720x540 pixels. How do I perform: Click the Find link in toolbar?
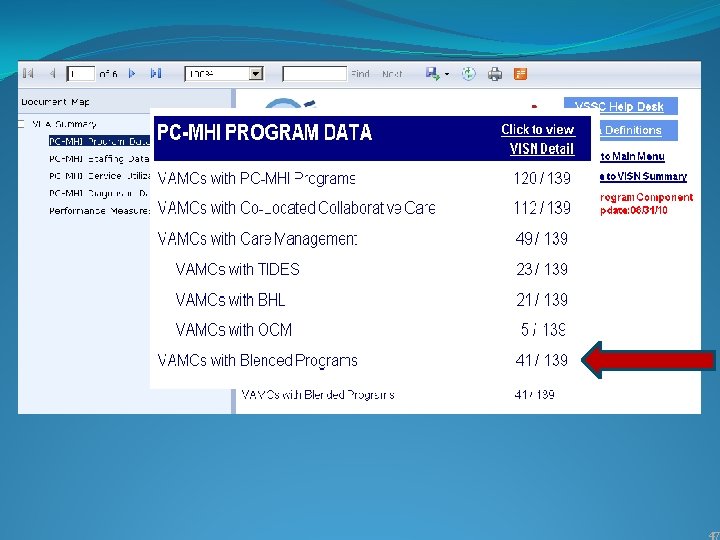pos(360,74)
